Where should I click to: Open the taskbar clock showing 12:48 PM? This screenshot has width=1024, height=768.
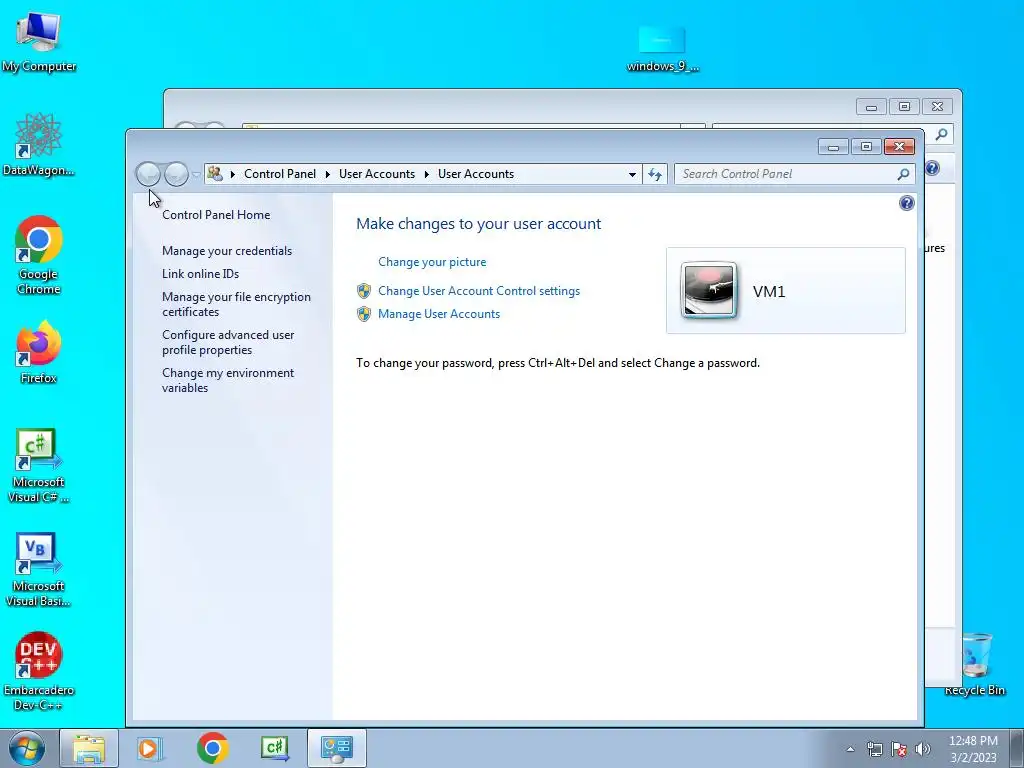pos(973,749)
